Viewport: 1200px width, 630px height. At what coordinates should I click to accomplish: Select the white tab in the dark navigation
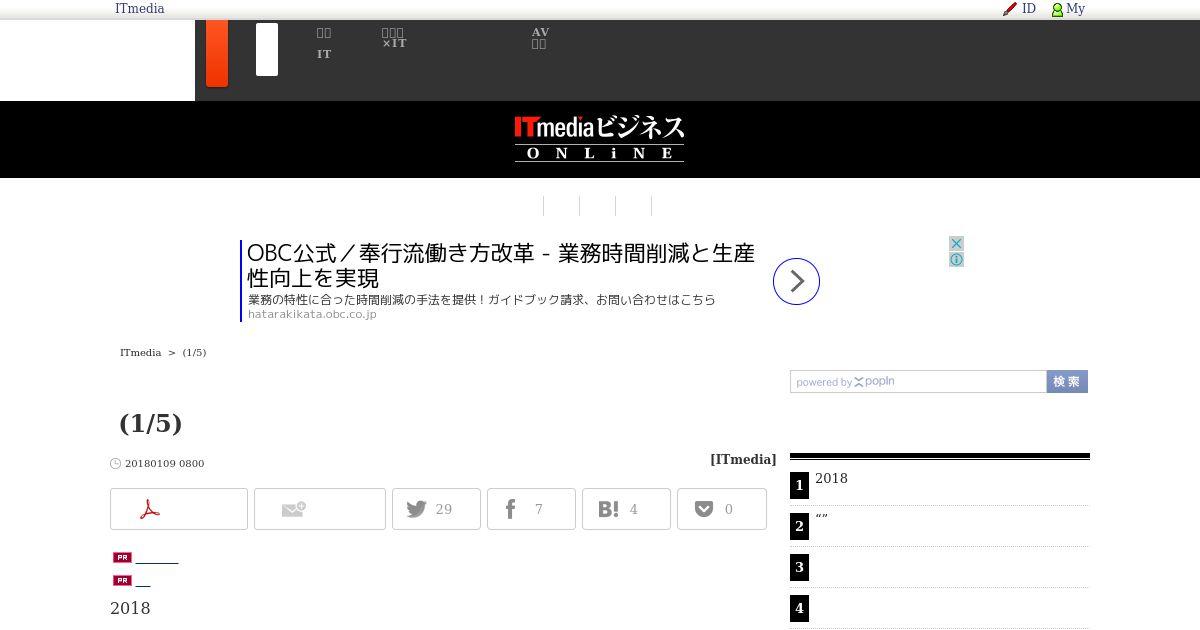267,50
